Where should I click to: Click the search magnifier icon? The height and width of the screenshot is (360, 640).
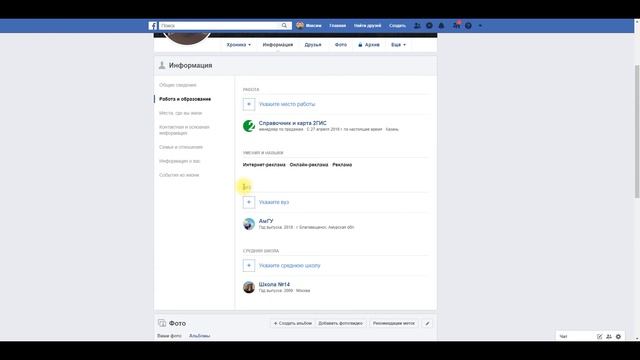pyautogui.click(x=284, y=26)
